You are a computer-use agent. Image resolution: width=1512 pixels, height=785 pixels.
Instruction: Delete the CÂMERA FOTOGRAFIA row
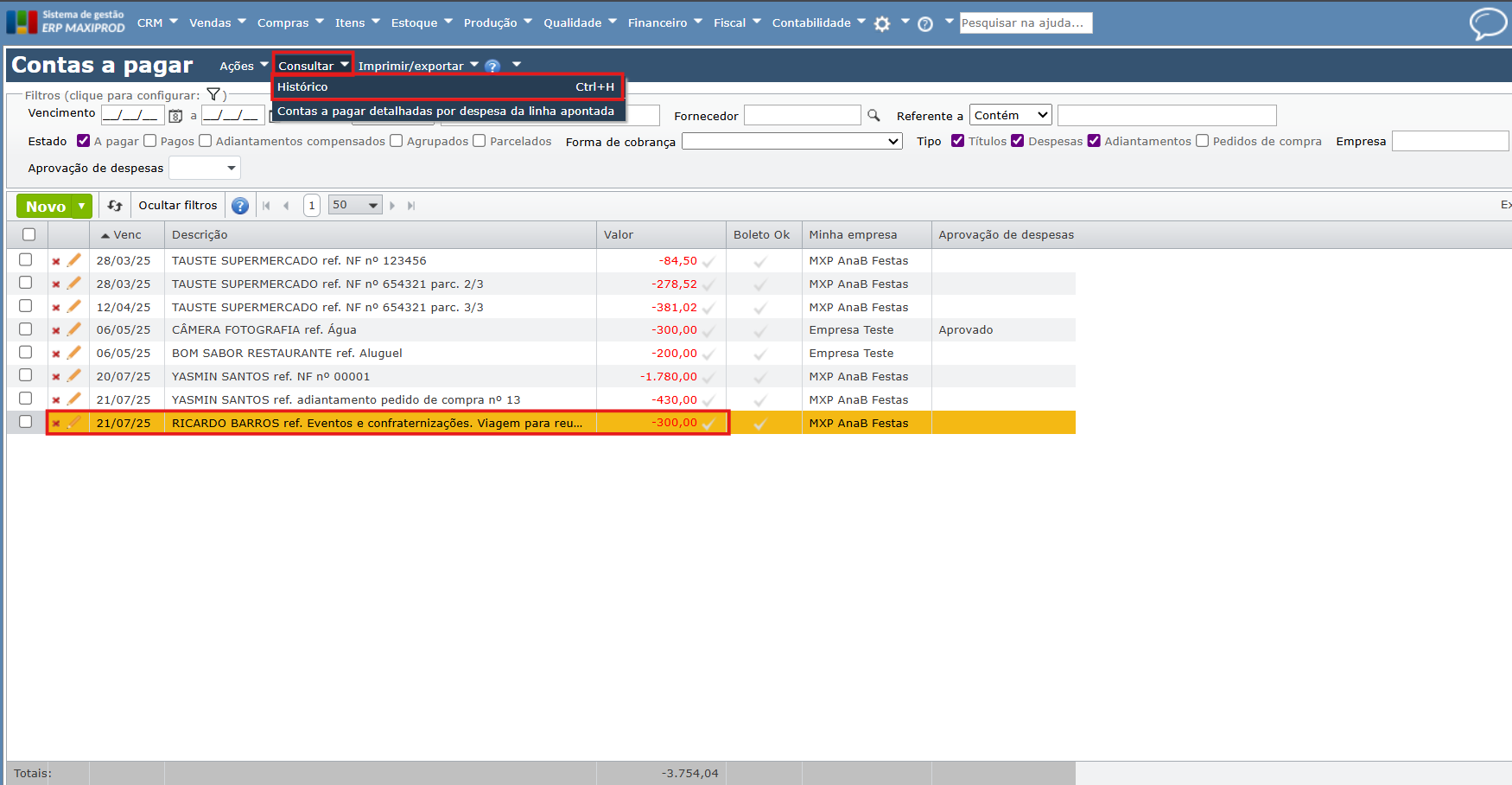click(x=56, y=330)
